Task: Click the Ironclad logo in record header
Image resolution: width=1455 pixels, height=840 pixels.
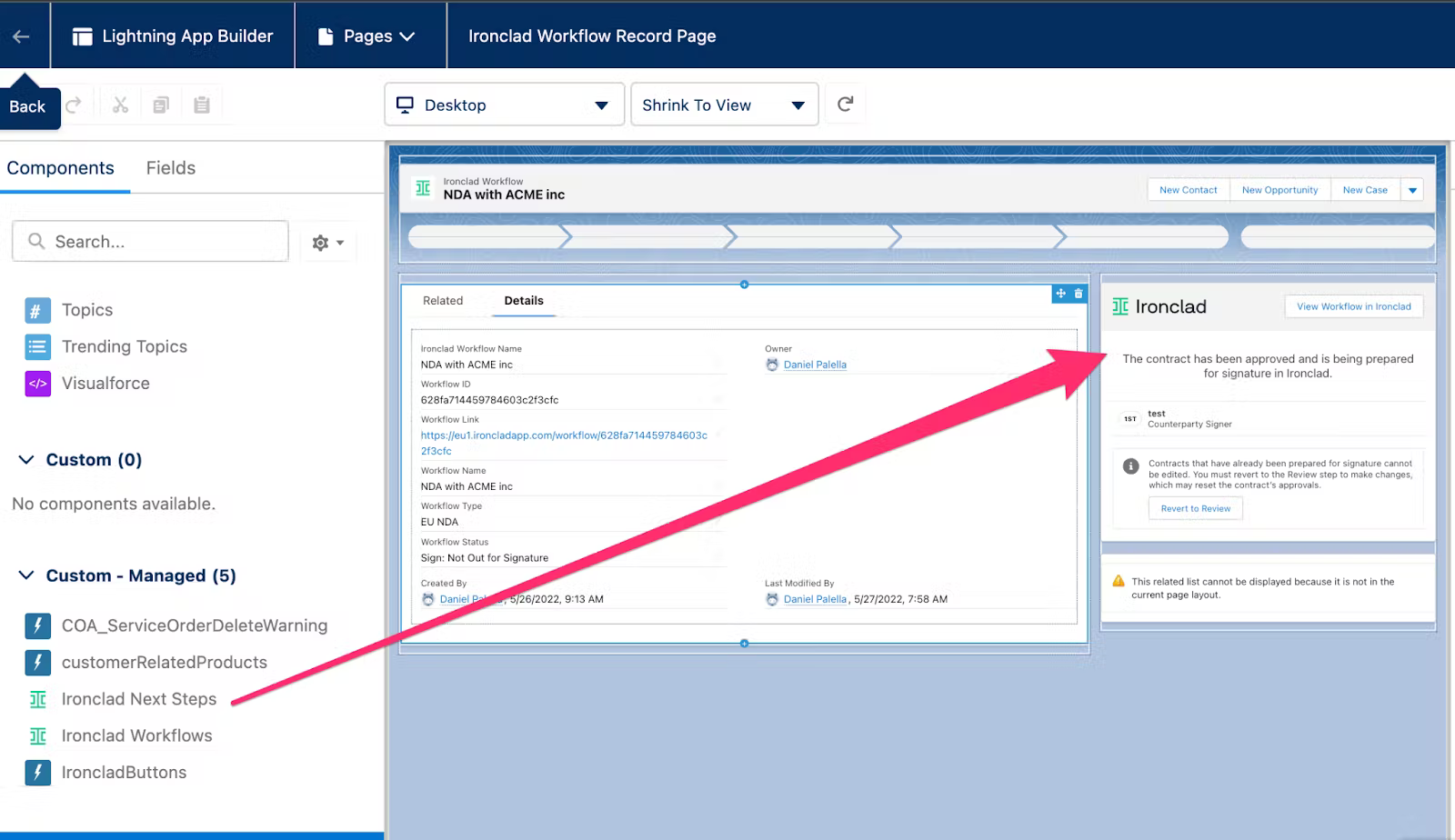Action: 423,187
